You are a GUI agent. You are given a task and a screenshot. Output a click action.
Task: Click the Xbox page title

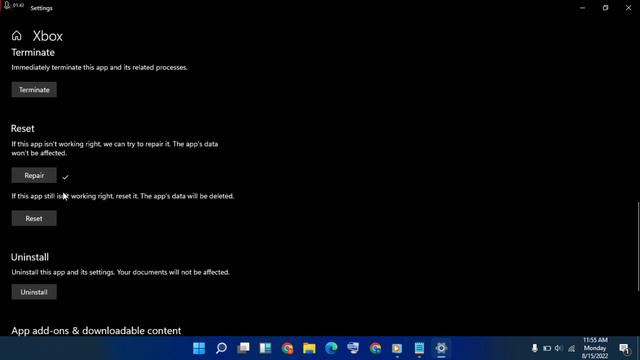(48, 36)
